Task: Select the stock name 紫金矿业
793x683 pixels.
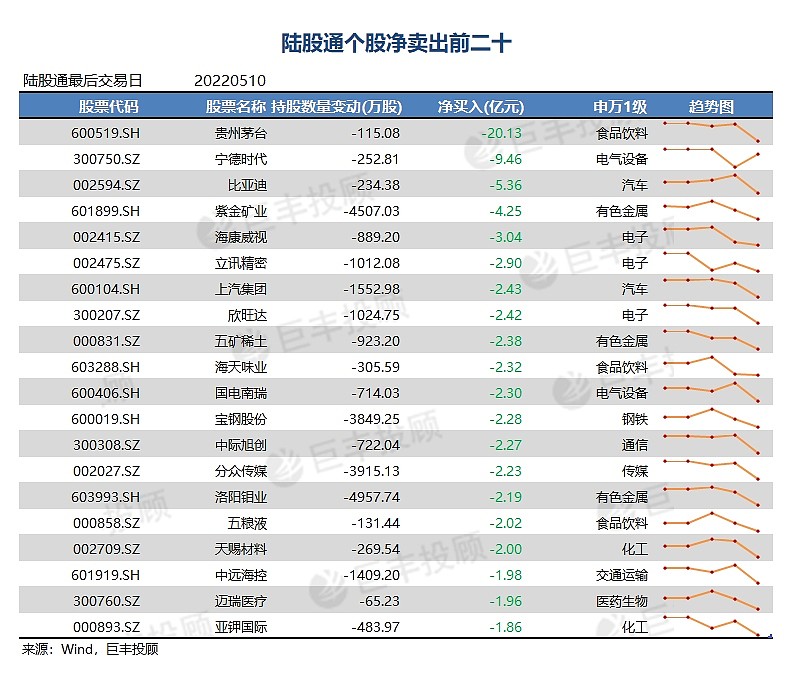Action: point(241,211)
